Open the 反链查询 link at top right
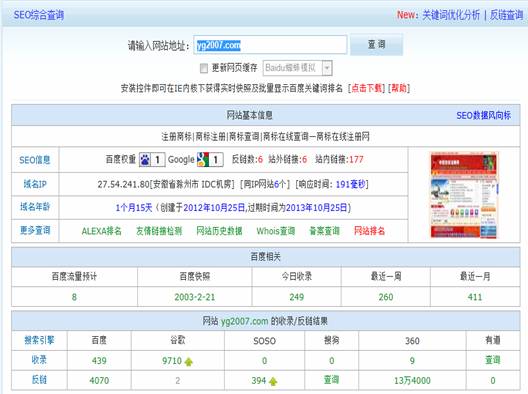This screenshot has height=394, width=528. pos(506,15)
